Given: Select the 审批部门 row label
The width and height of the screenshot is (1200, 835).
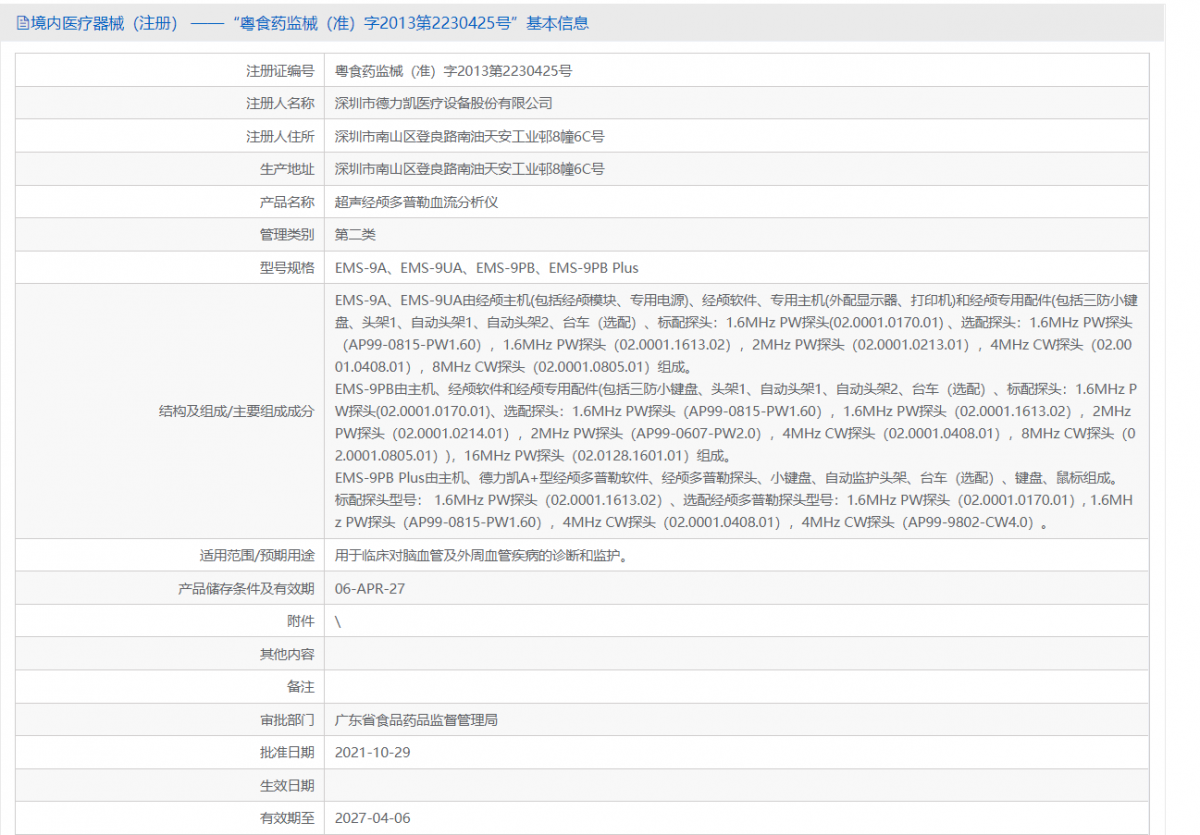Looking at the screenshot, I should click(287, 719).
